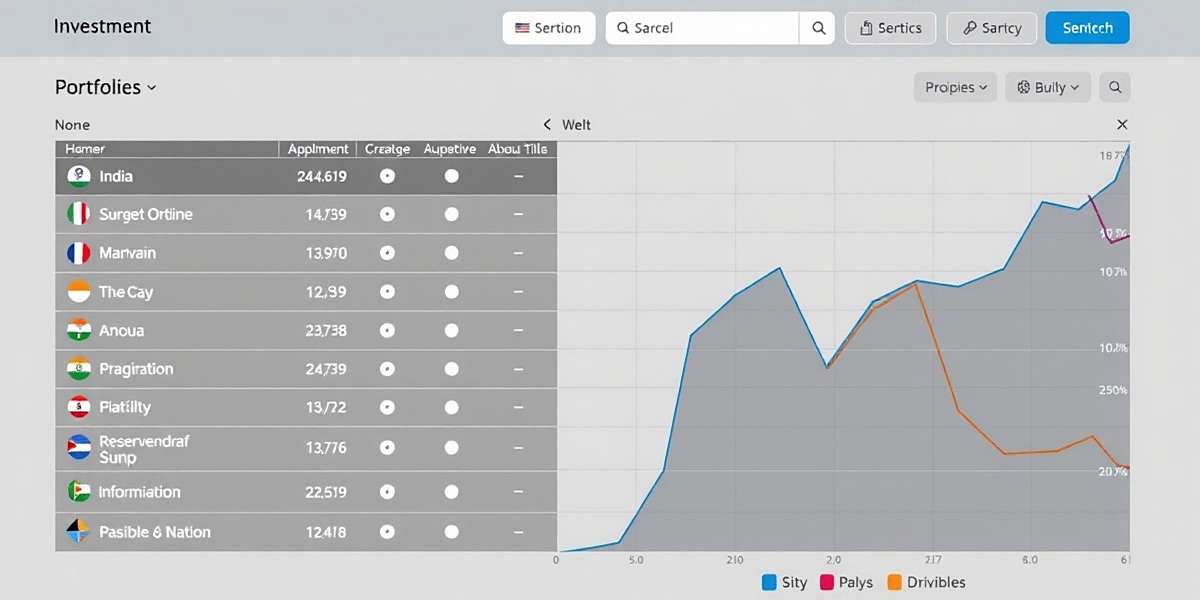Click the search icon next to Buily
This screenshot has height=600, width=1200.
click(1115, 87)
